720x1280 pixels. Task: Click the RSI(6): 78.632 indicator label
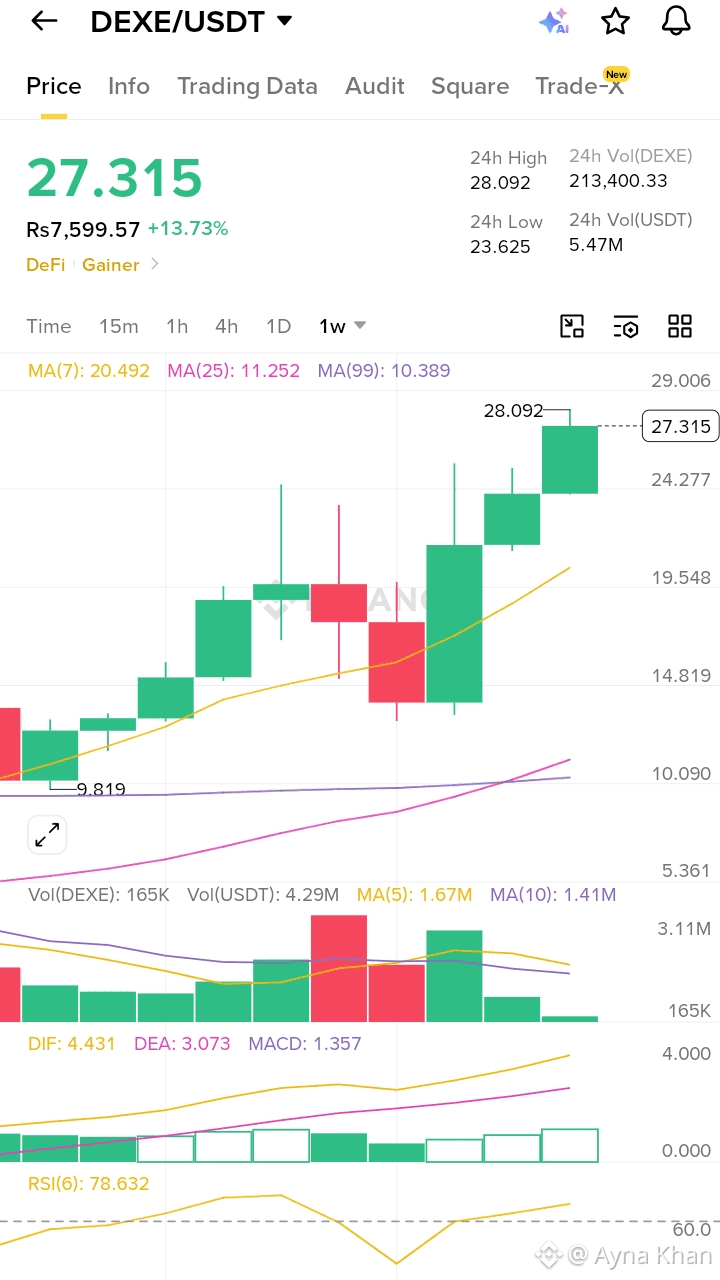coord(89,1184)
